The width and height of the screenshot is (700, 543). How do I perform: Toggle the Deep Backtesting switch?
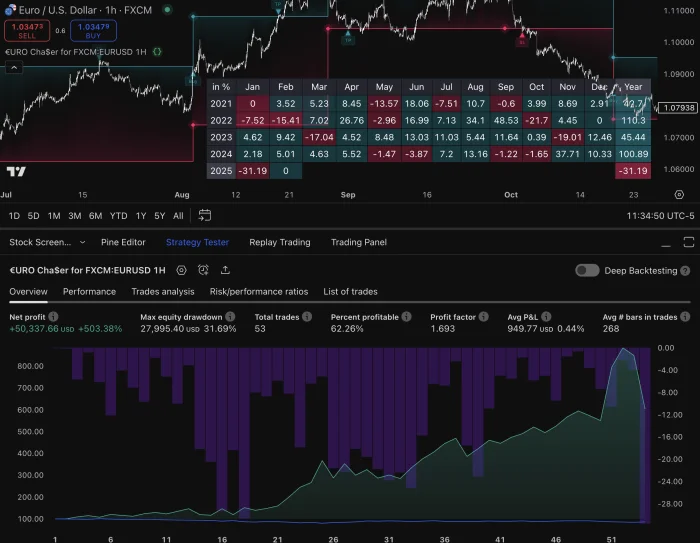[587, 270]
